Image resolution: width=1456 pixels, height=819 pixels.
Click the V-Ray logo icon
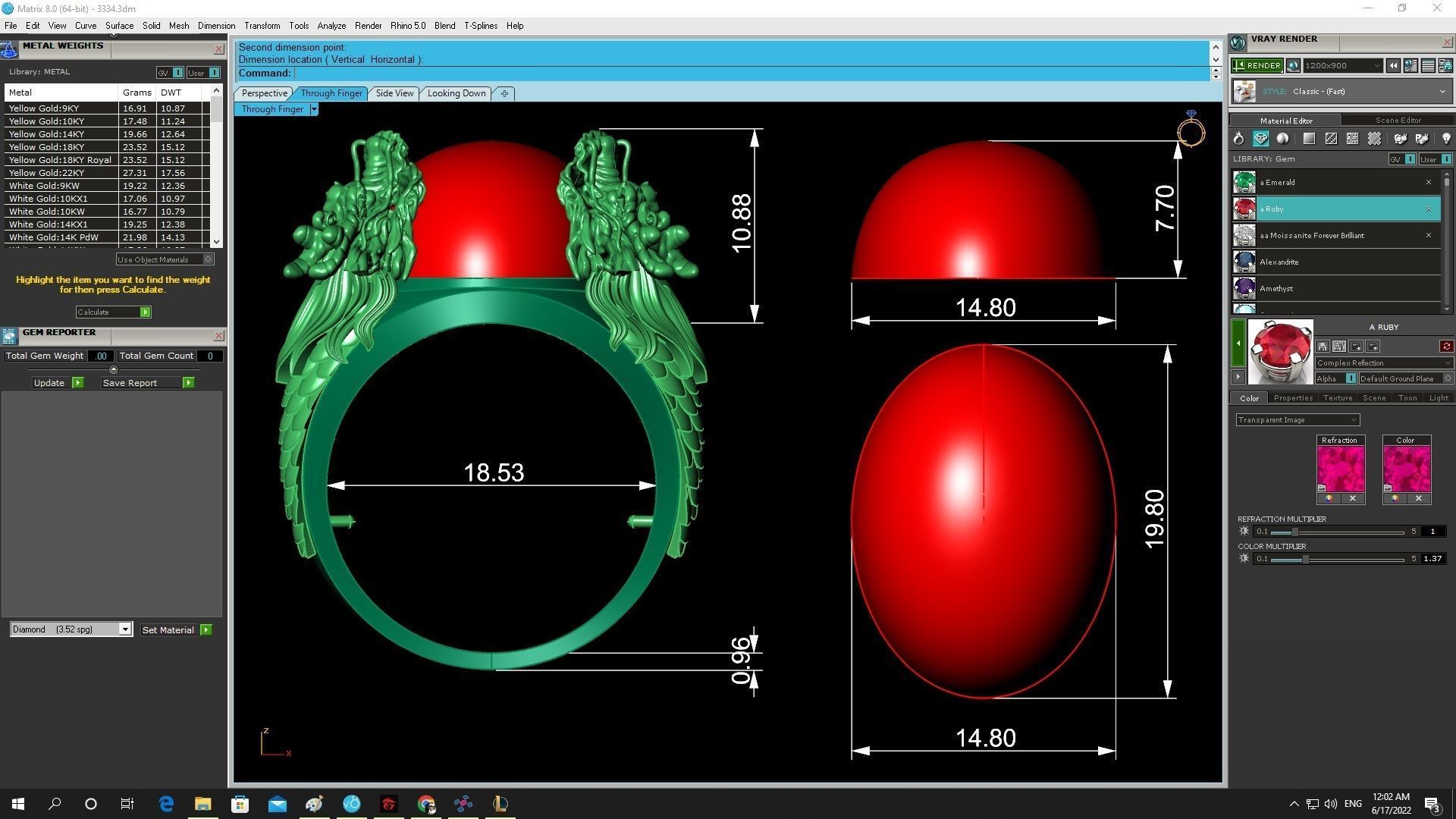click(1238, 42)
